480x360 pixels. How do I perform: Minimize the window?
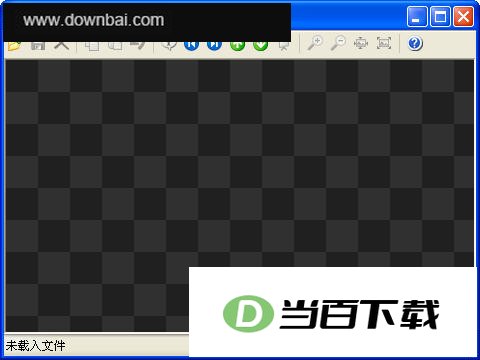coord(417,17)
